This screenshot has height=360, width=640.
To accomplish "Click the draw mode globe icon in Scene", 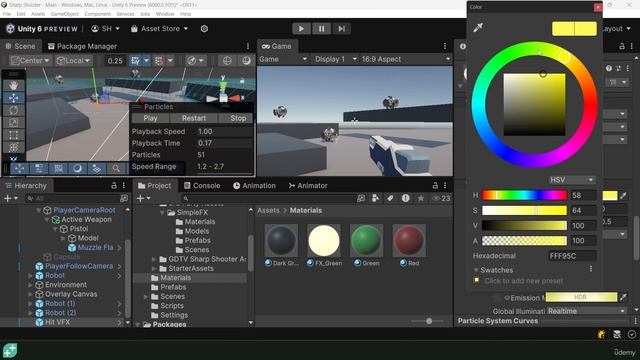I will click(x=227, y=60).
